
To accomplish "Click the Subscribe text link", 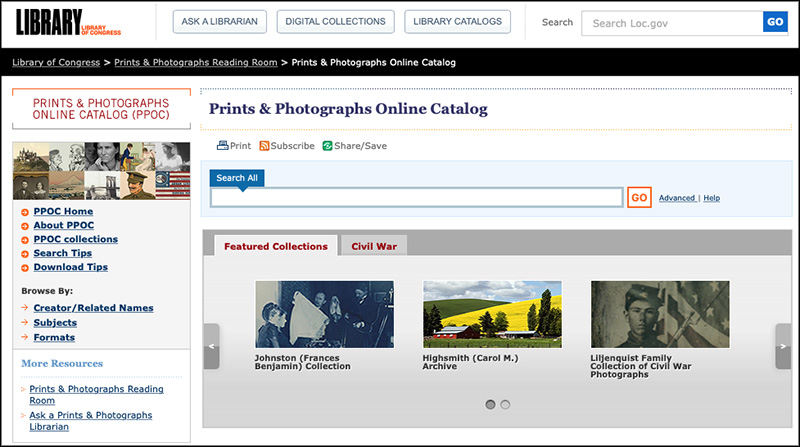I will tap(292, 146).
